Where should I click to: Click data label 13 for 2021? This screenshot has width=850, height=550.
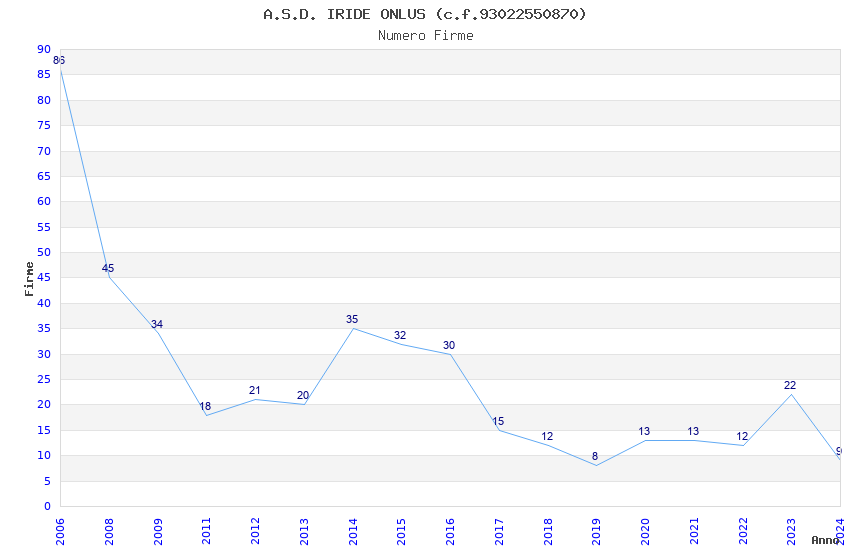[693, 431]
